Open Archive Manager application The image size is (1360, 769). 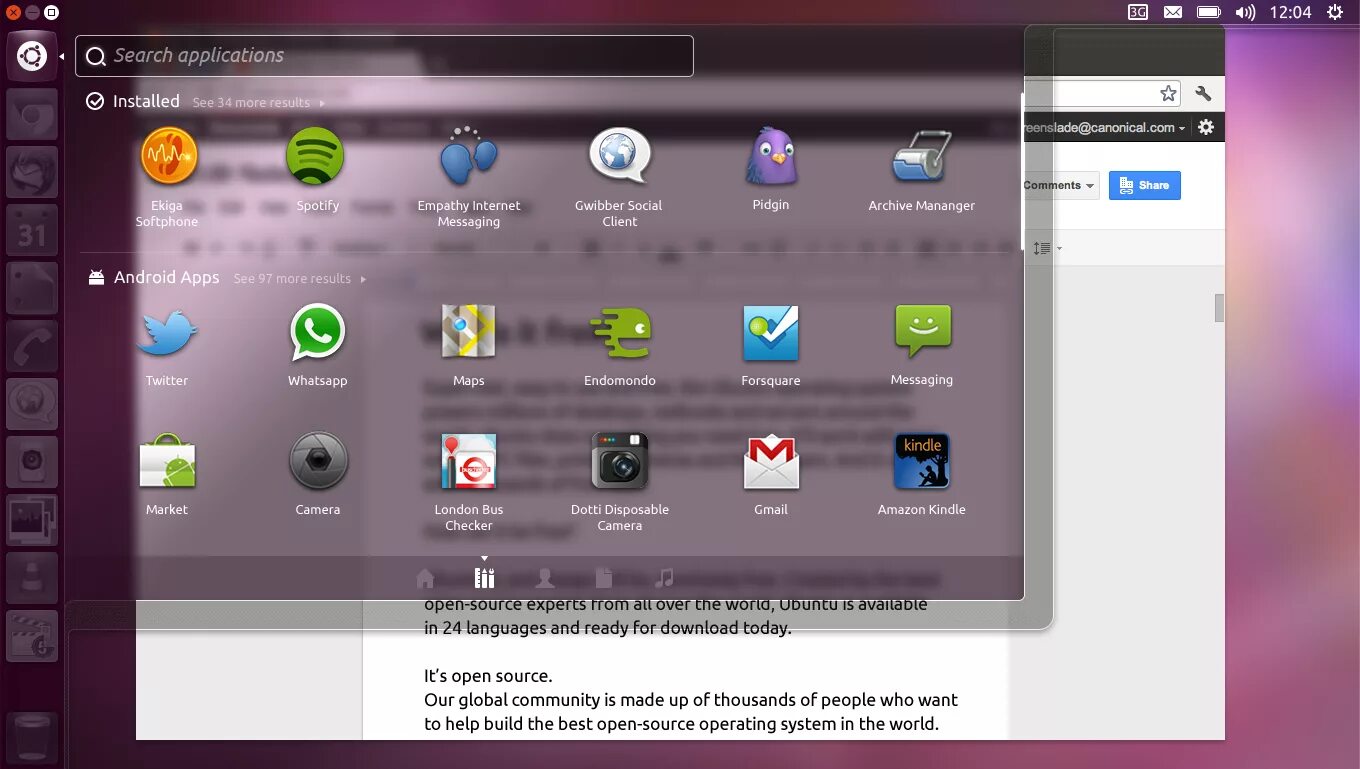pyautogui.click(x=921, y=157)
